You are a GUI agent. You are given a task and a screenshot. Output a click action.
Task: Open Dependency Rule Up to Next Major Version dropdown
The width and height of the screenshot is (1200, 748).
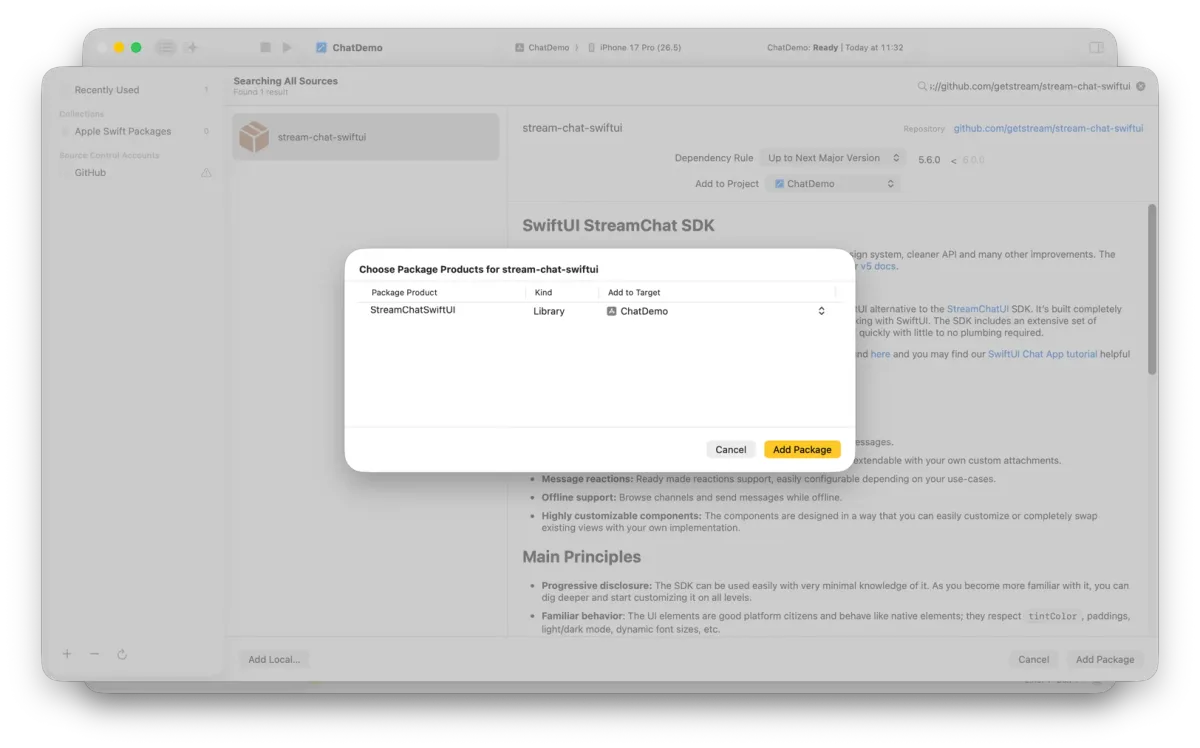pos(831,158)
